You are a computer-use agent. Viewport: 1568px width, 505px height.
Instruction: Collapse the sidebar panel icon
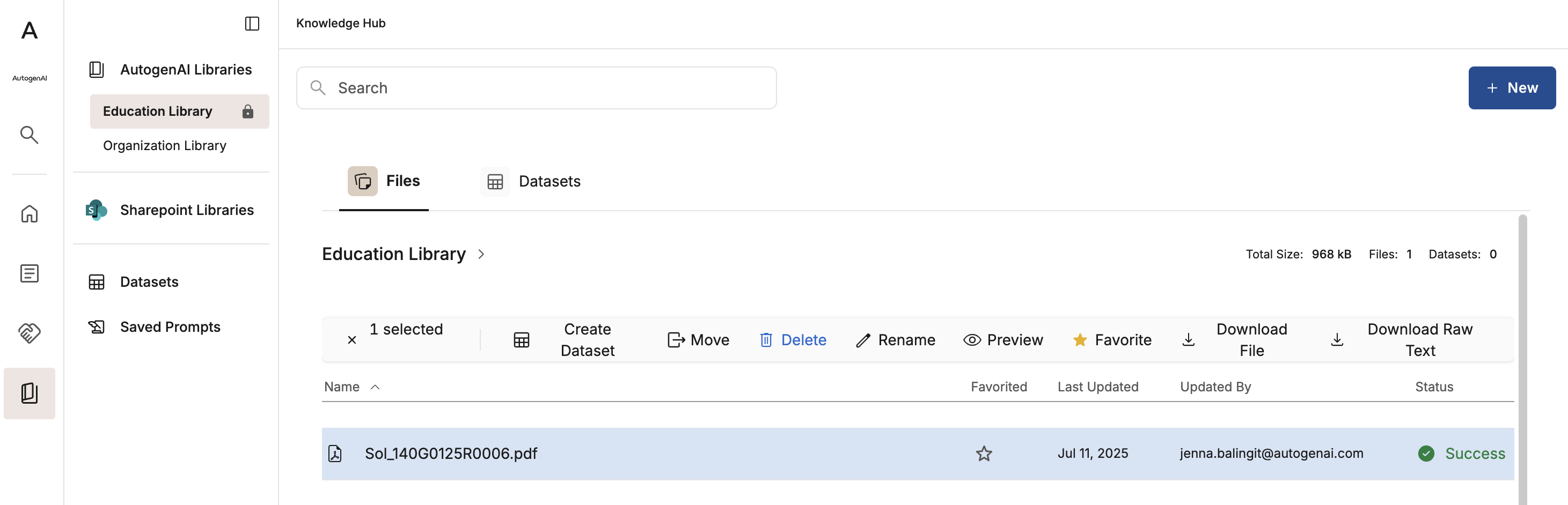click(x=252, y=24)
